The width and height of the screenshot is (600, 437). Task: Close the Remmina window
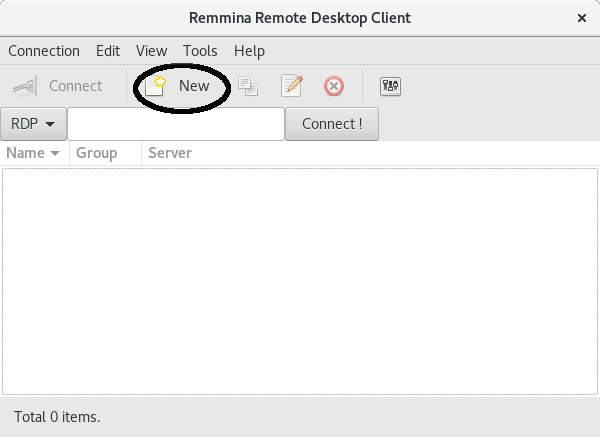pyautogui.click(x=582, y=18)
